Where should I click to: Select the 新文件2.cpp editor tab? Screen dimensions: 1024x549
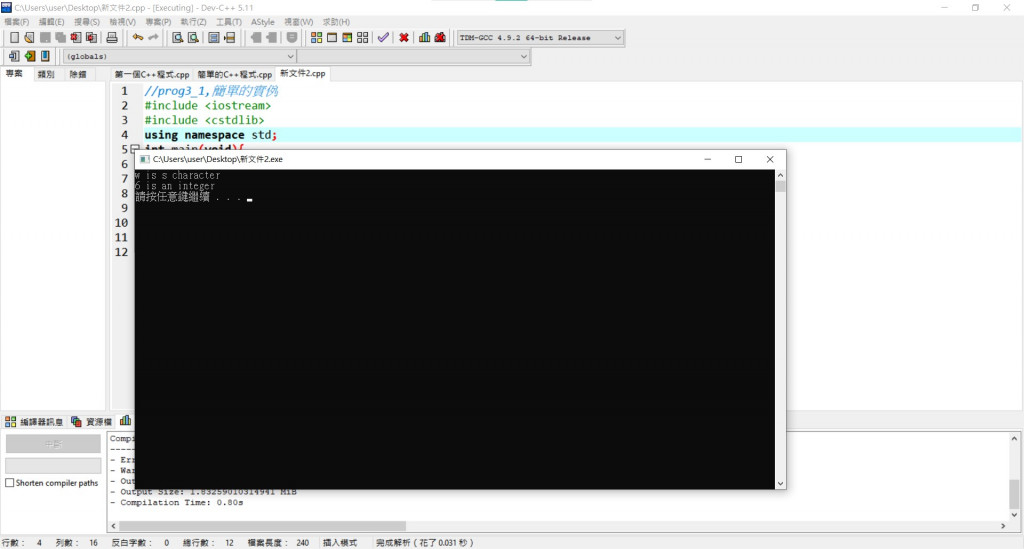(302, 74)
